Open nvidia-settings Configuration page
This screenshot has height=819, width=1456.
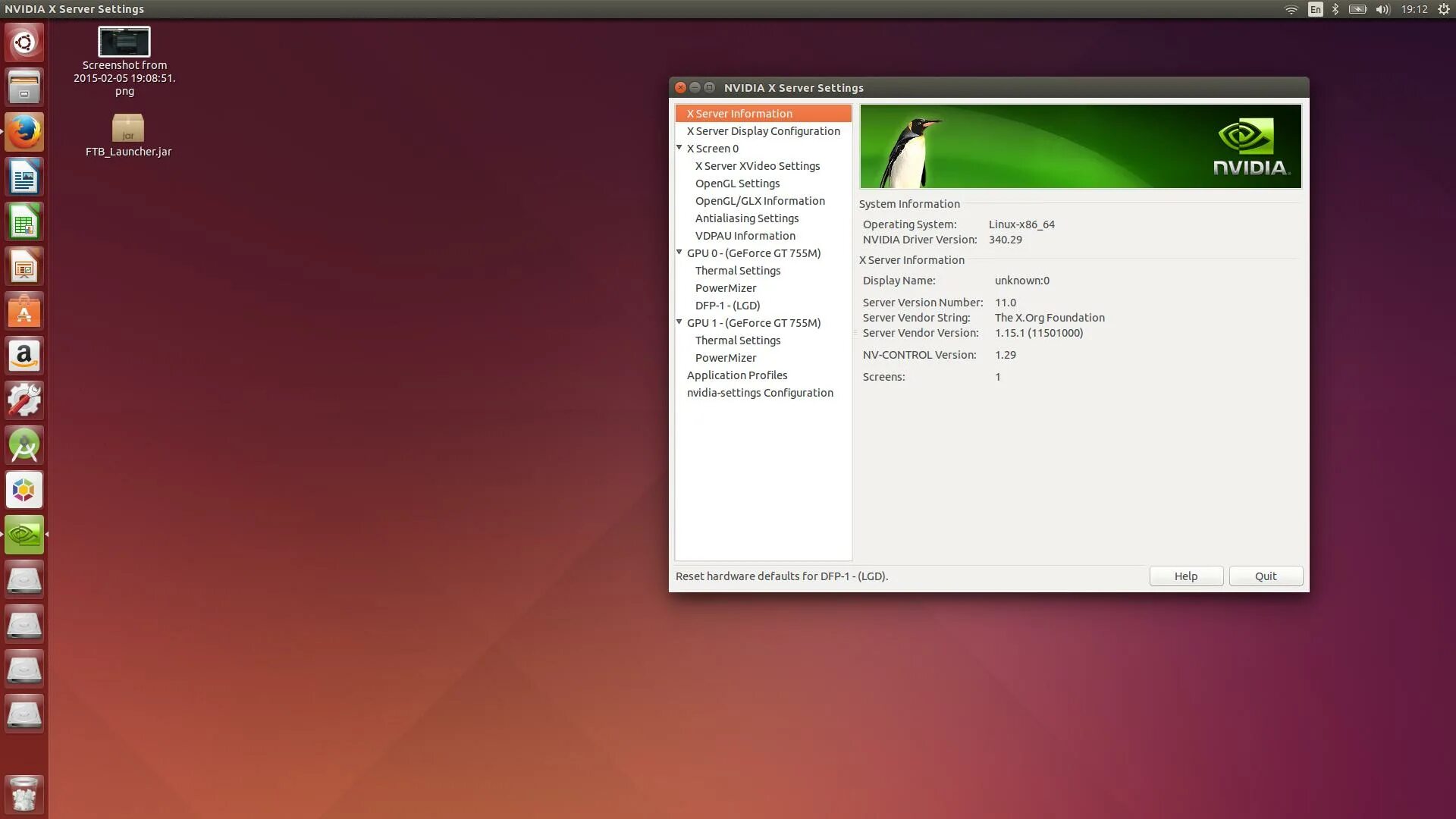pos(760,393)
